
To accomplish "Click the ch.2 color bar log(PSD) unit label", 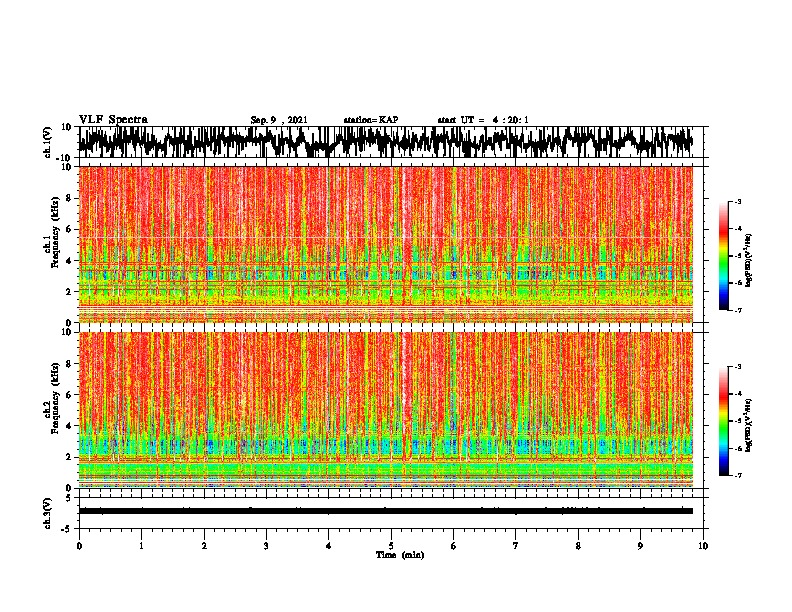I will tap(748, 425).
